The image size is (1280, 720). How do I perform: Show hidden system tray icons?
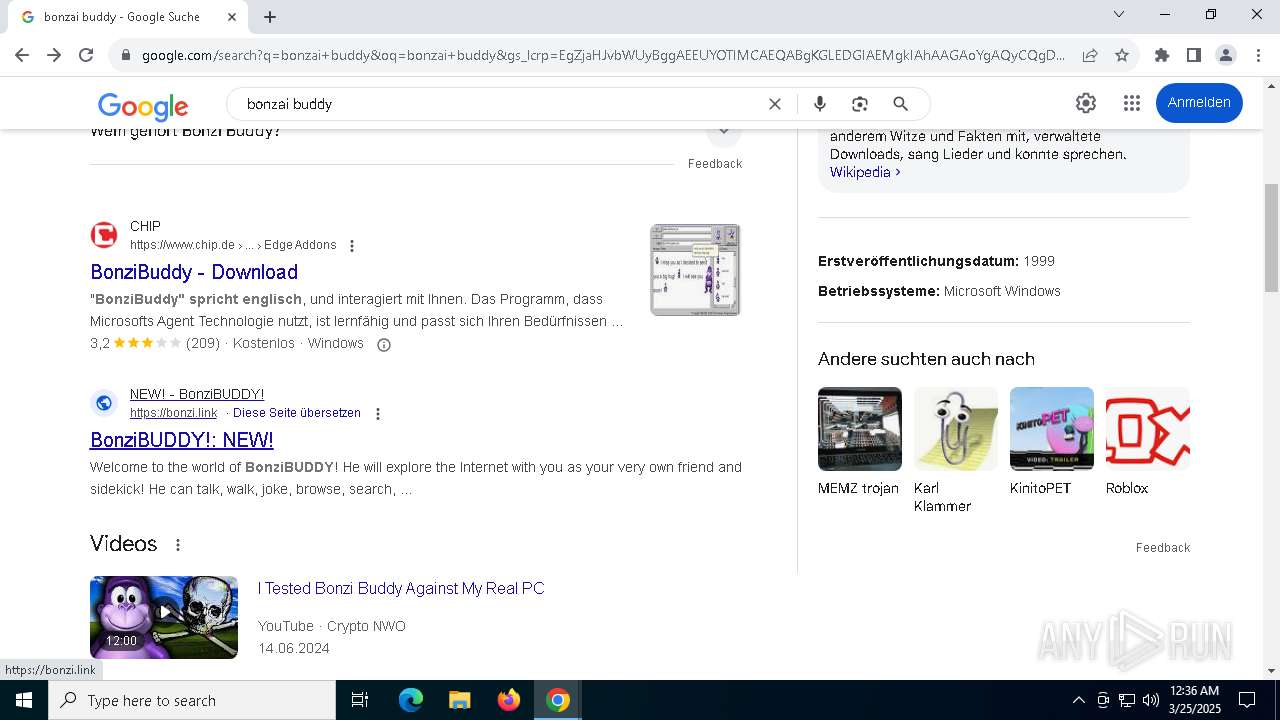[1078, 700]
